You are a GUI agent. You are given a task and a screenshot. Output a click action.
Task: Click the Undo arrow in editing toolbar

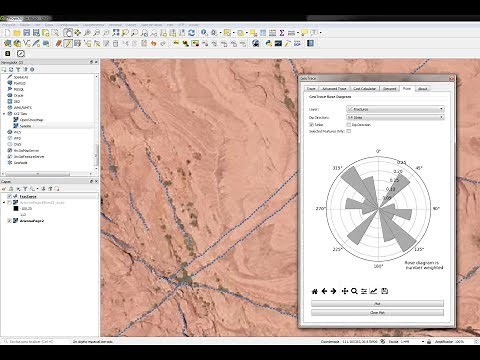(x=153, y=43)
